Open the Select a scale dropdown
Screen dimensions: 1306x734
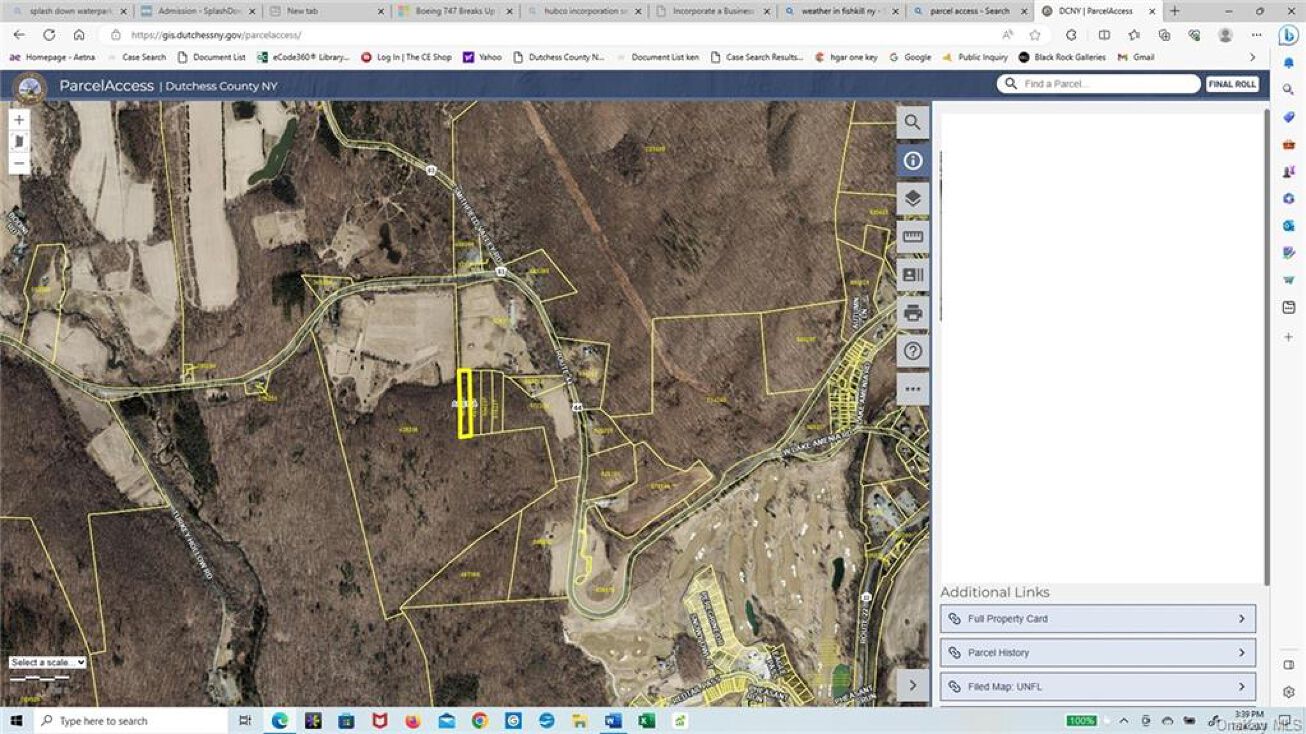(x=46, y=661)
